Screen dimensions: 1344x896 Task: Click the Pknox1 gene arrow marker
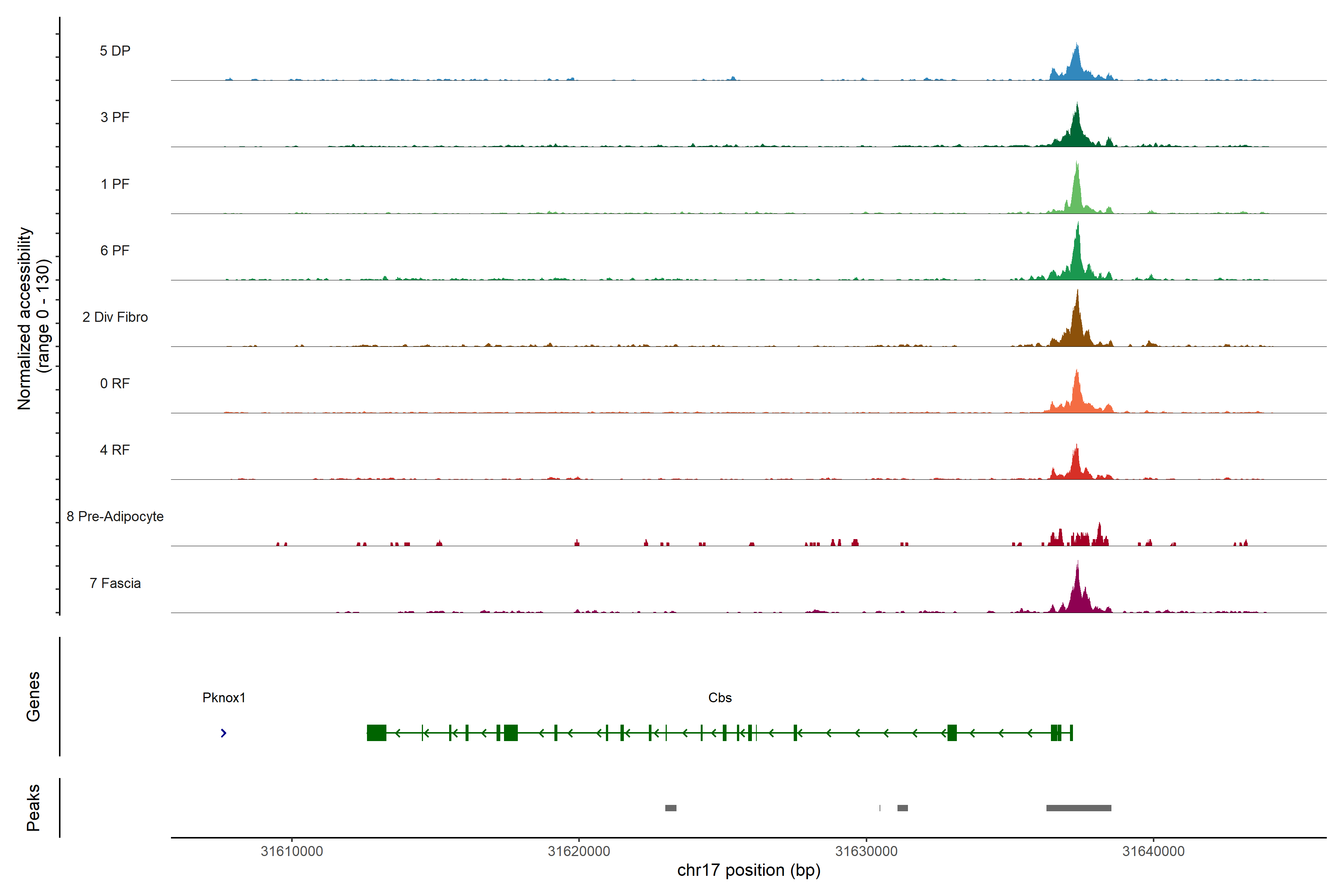click(x=223, y=732)
